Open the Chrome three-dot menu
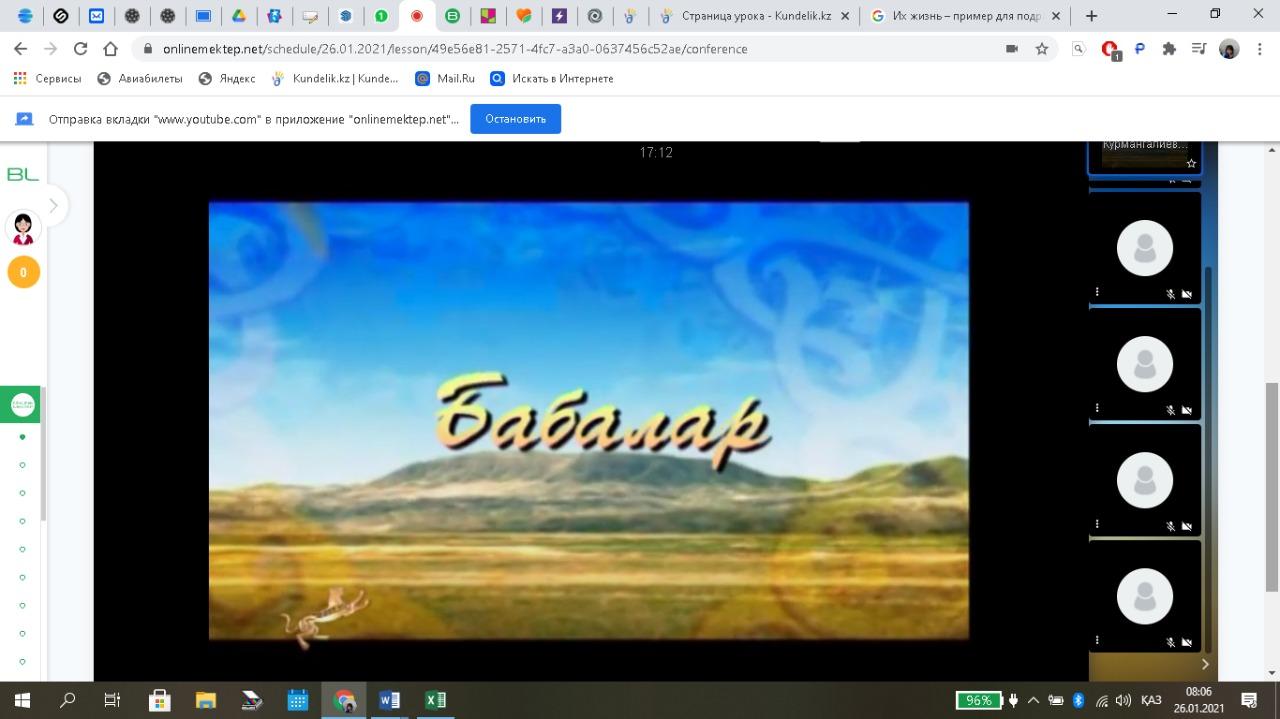The height and width of the screenshot is (719, 1280). pyautogui.click(x=1260, y=49)
